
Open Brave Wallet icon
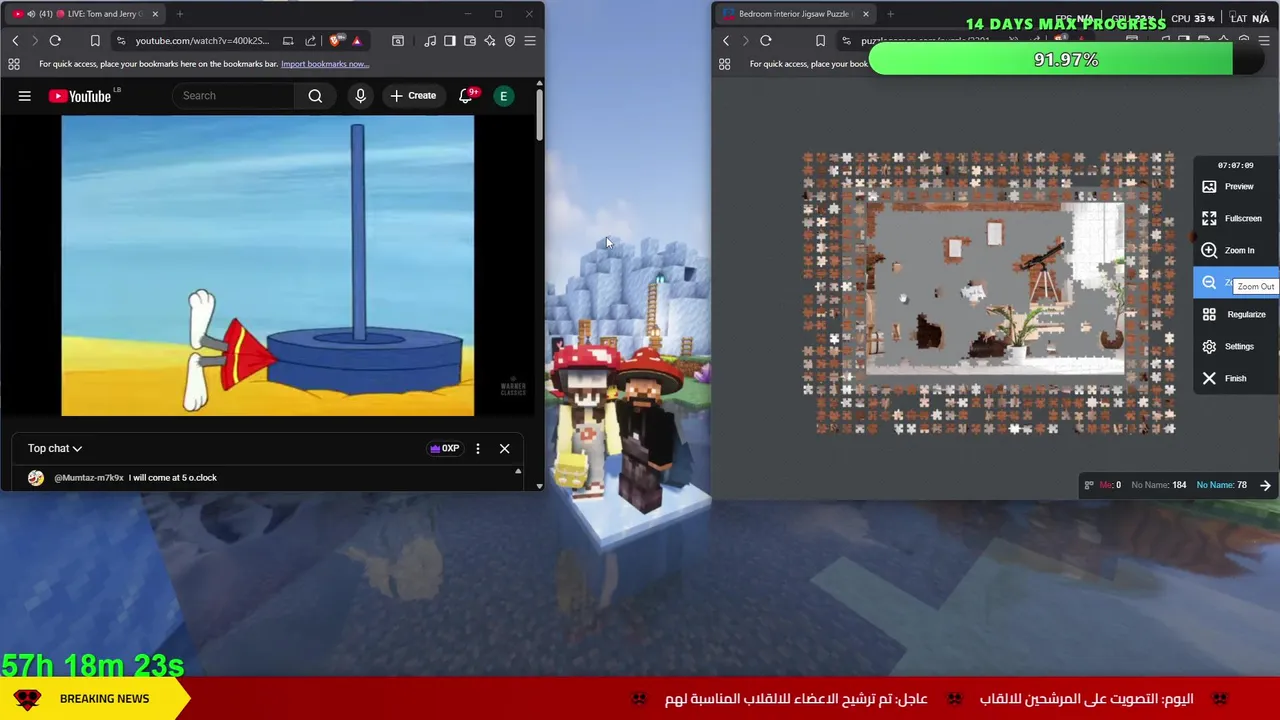(x=470, y=41)
